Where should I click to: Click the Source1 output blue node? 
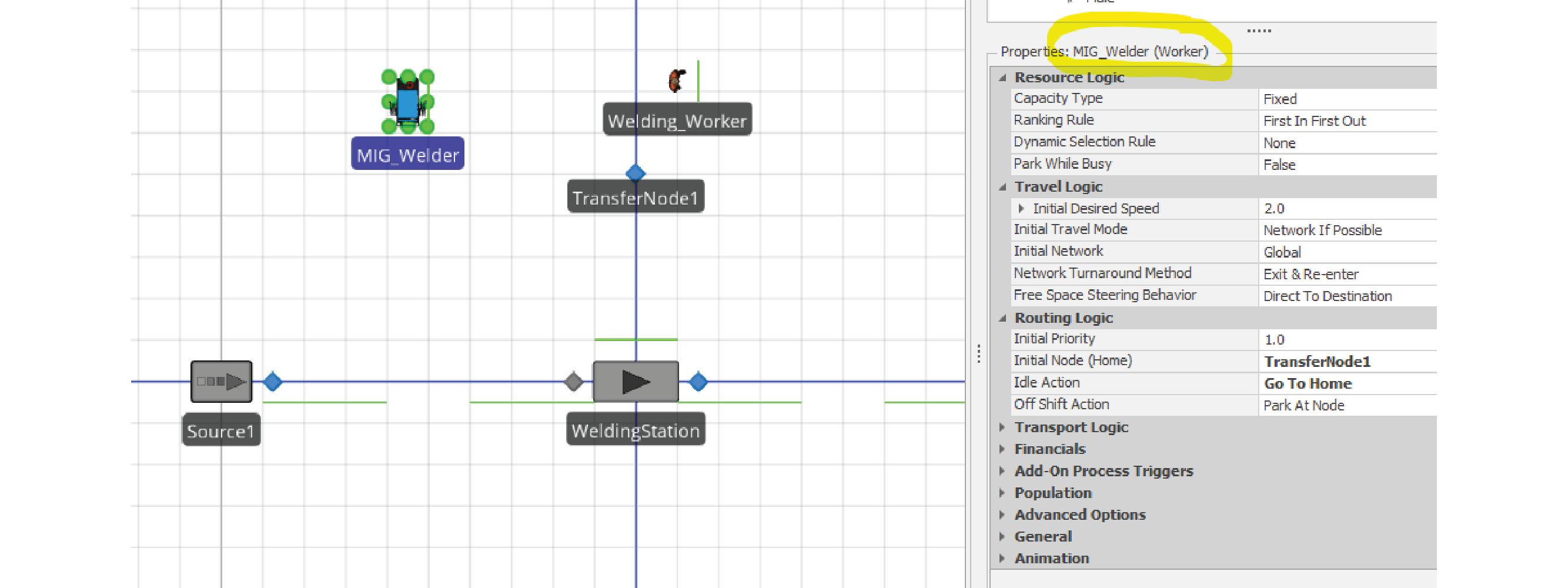click(273, 382)
